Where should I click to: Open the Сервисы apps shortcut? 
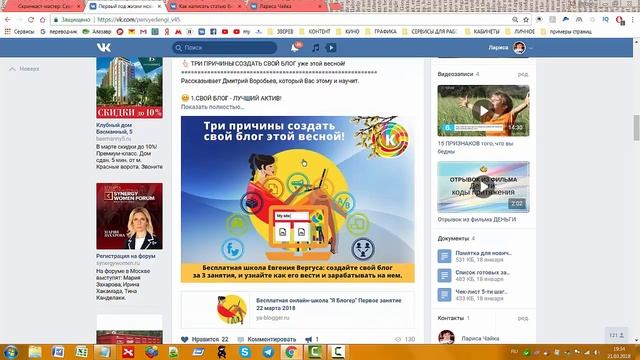(x=20, y=31)
